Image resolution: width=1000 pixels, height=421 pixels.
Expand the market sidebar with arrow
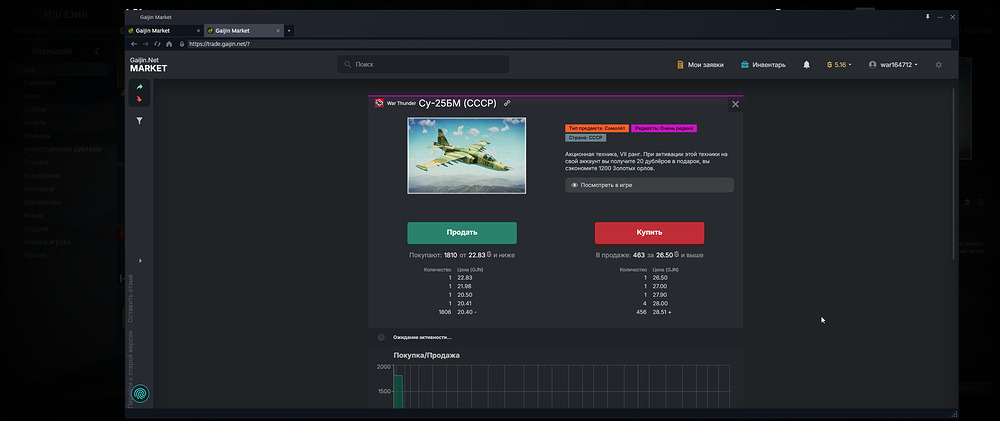point(140,261)
